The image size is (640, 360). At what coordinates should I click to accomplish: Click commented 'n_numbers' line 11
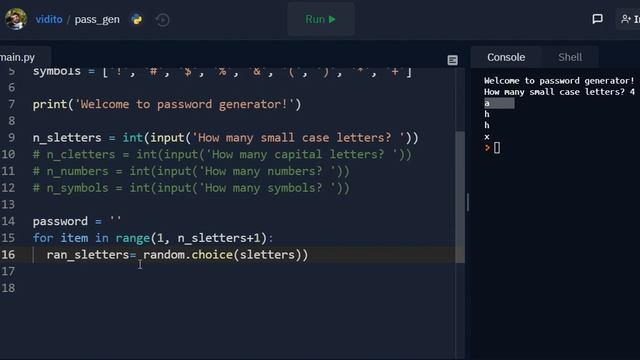pos(191,171)
